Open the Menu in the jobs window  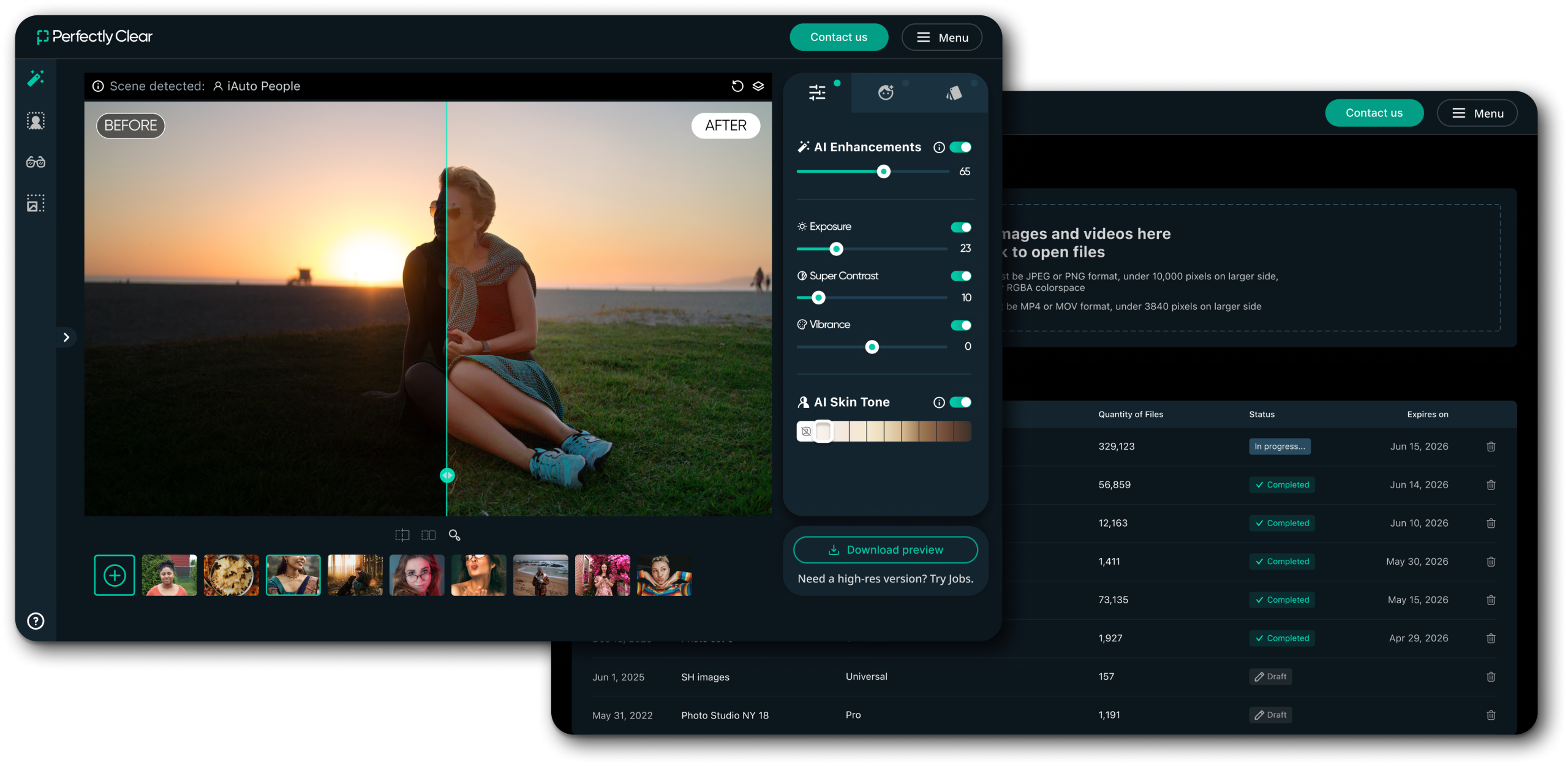click(1477, 113)
